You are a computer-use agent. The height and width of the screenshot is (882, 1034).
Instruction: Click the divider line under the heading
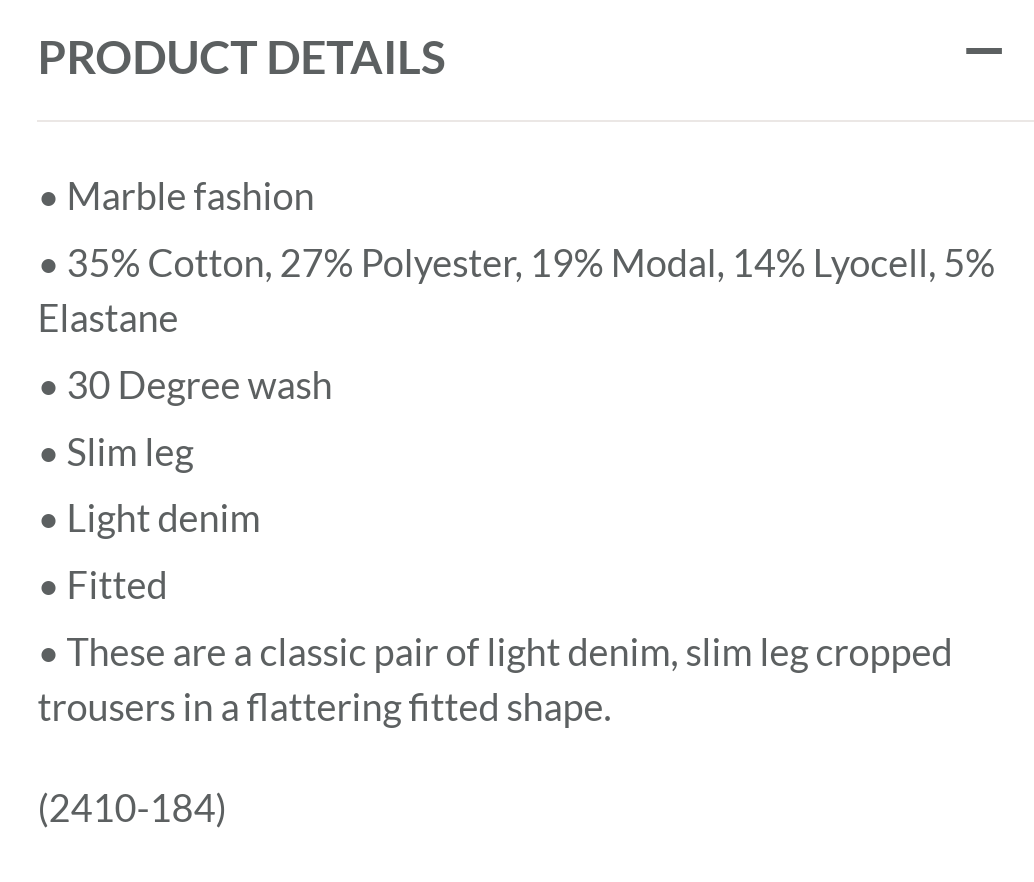tap(517, 120)
